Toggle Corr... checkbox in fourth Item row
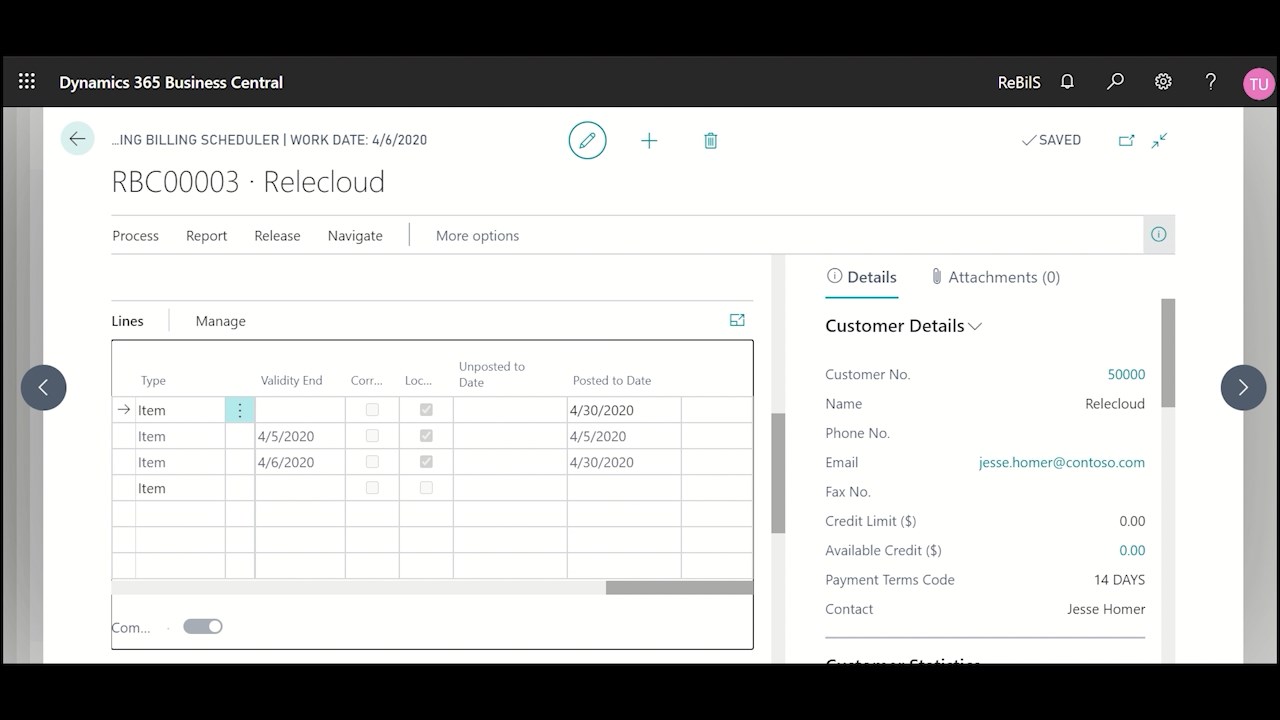The image size is (1280, 720). [x=372, y=488]
